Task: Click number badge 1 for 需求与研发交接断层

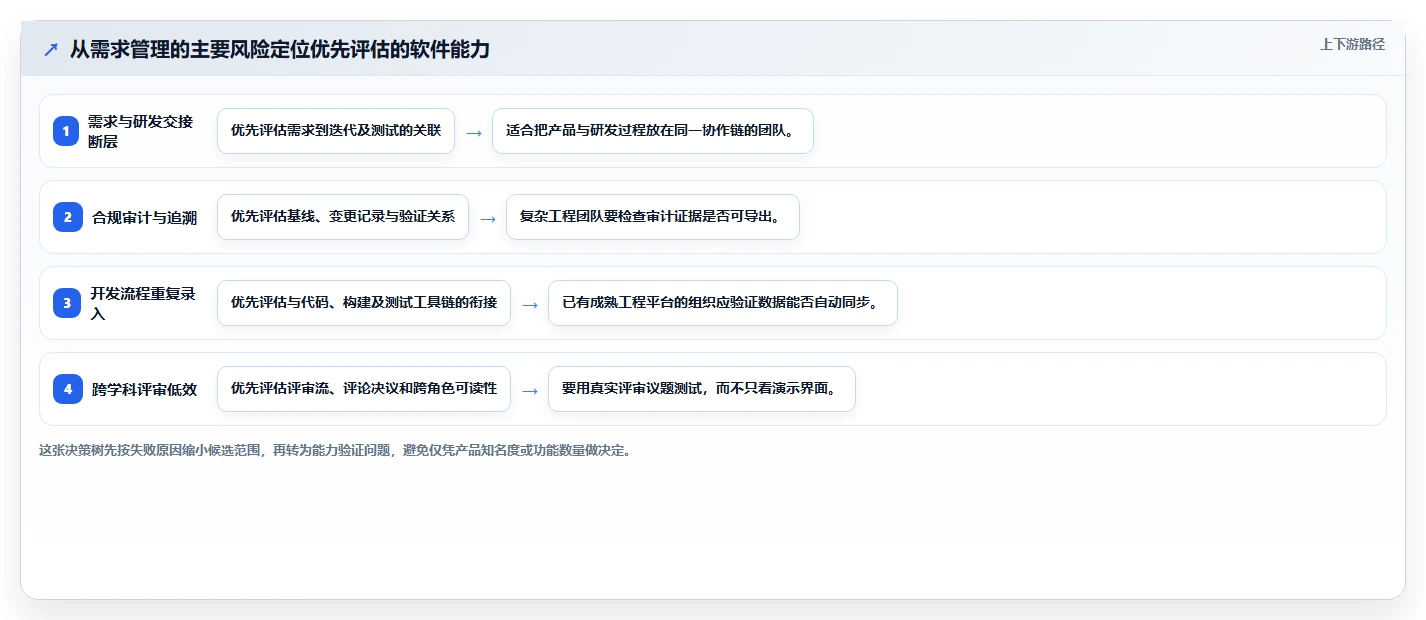Action: point(66,131)
